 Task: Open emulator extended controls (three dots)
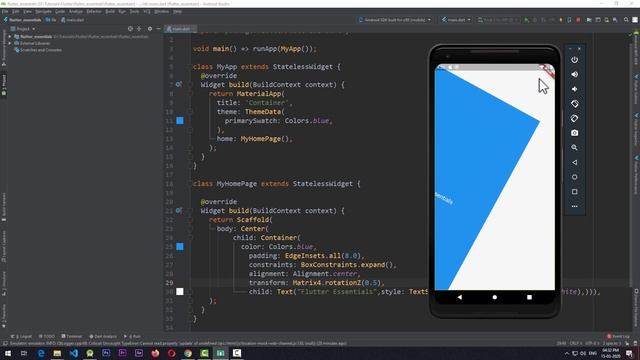[x=574, y=207]
